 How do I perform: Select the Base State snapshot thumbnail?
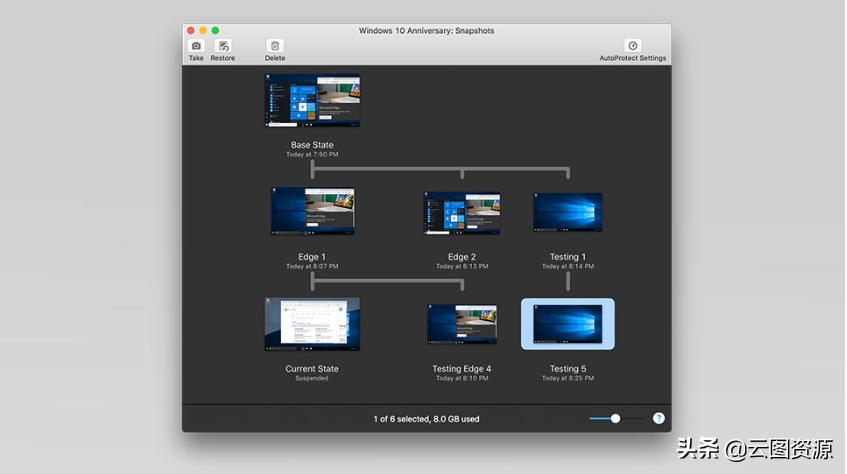tap(312, 101)
